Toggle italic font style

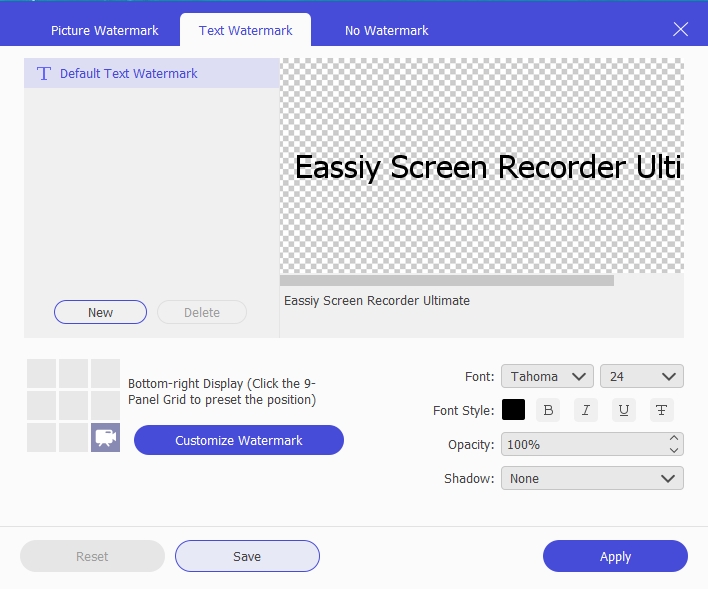coord(586,410)
